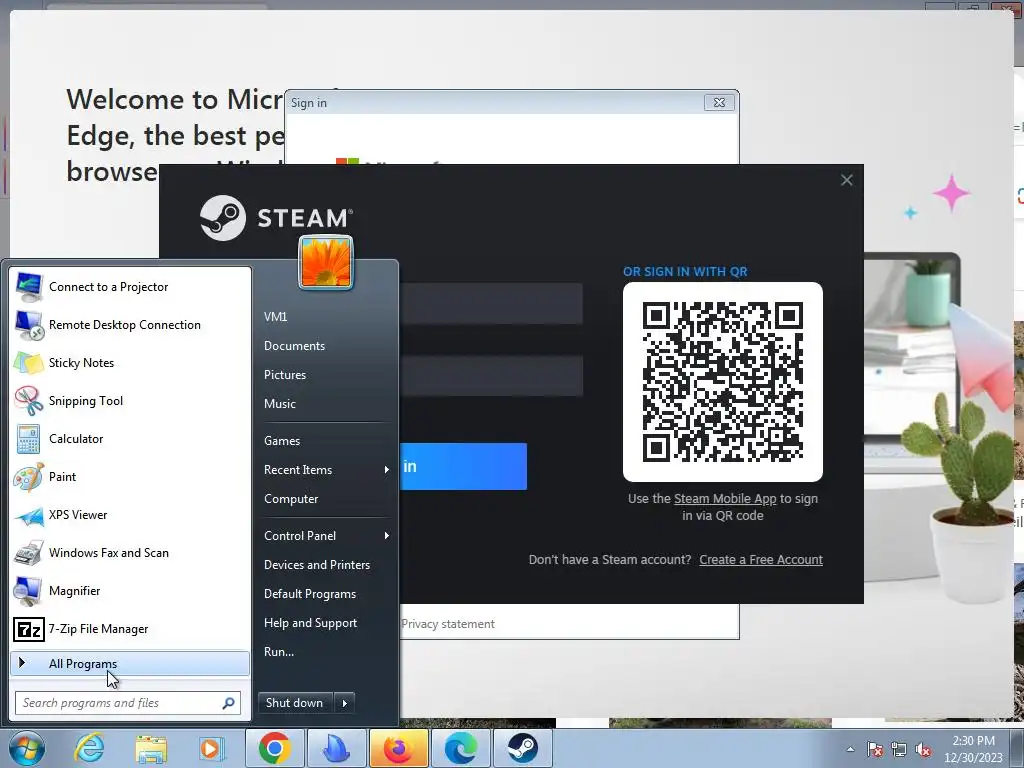Viewport: 1024px width, 768px height.
Task: Start the Magnifier icon
Action: [x=29, y=591]
